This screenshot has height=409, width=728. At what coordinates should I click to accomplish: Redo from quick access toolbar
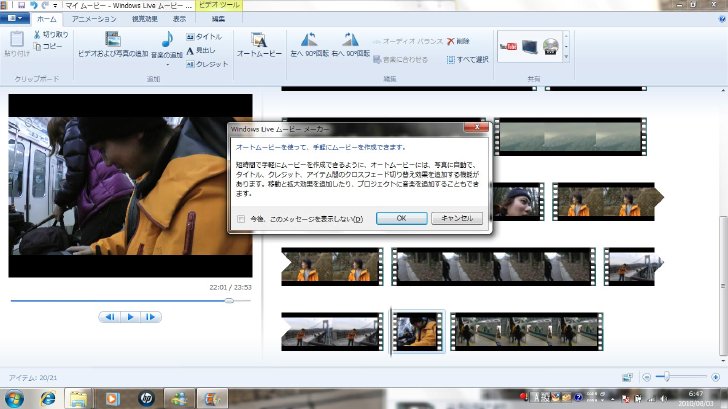[45, 5]
